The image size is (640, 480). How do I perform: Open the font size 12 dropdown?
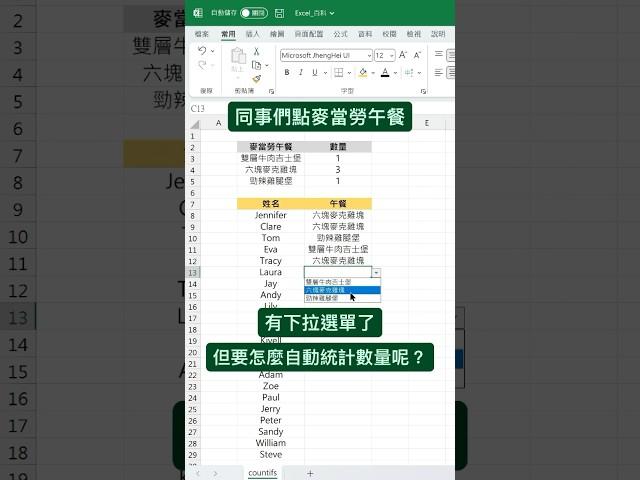pos(391,55)
